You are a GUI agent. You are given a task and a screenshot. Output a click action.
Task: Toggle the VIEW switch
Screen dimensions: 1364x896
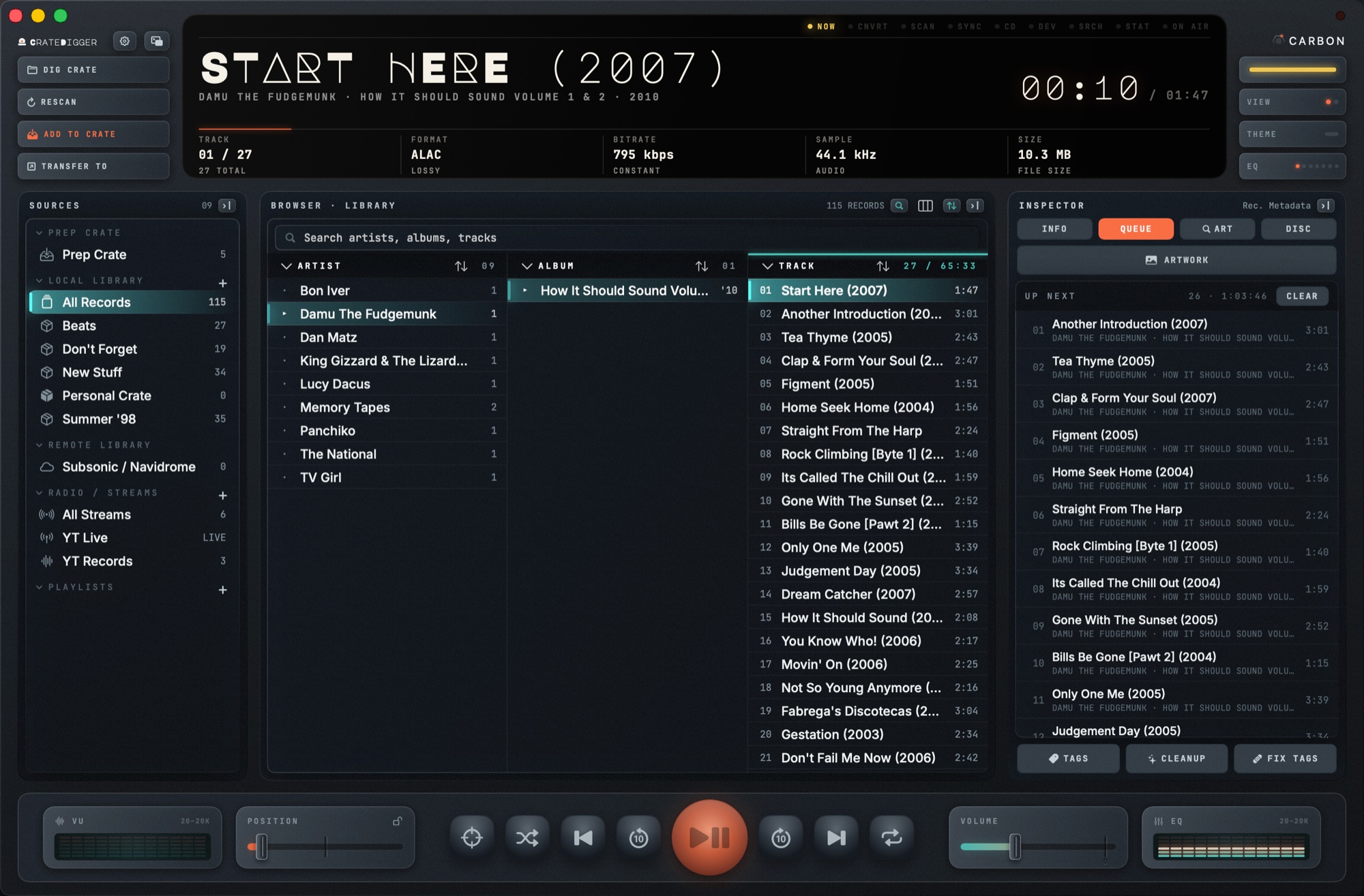coord(1292,102)
